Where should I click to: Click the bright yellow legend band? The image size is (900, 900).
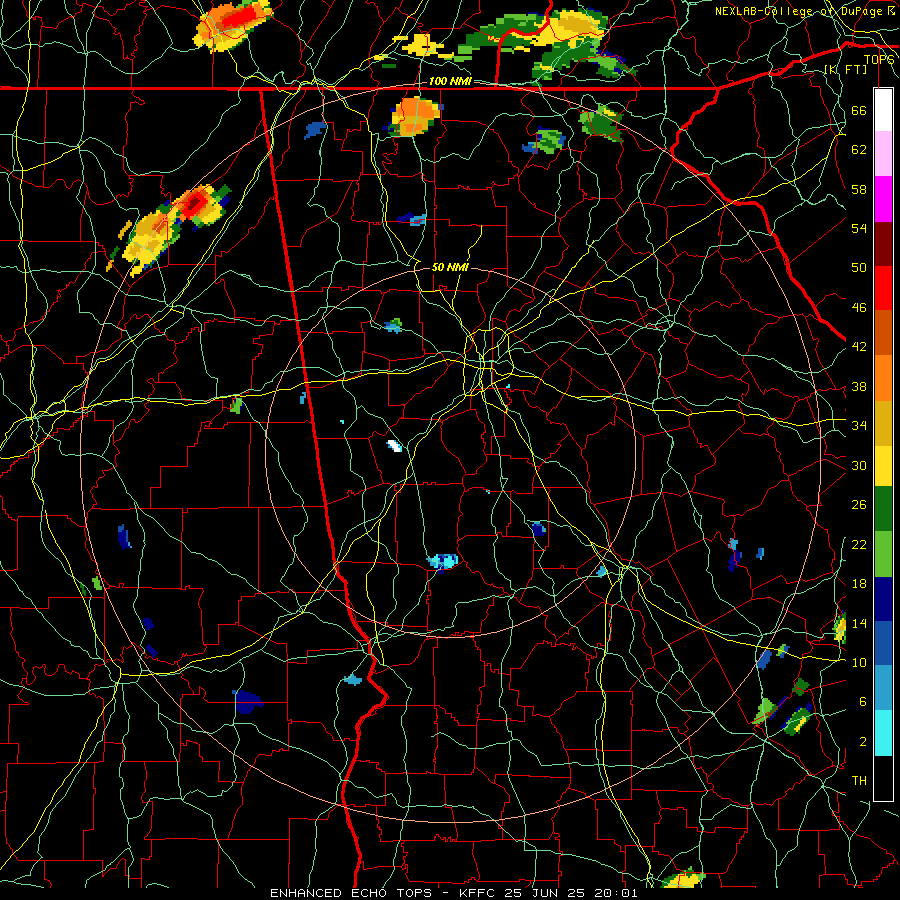coord(883,466)
